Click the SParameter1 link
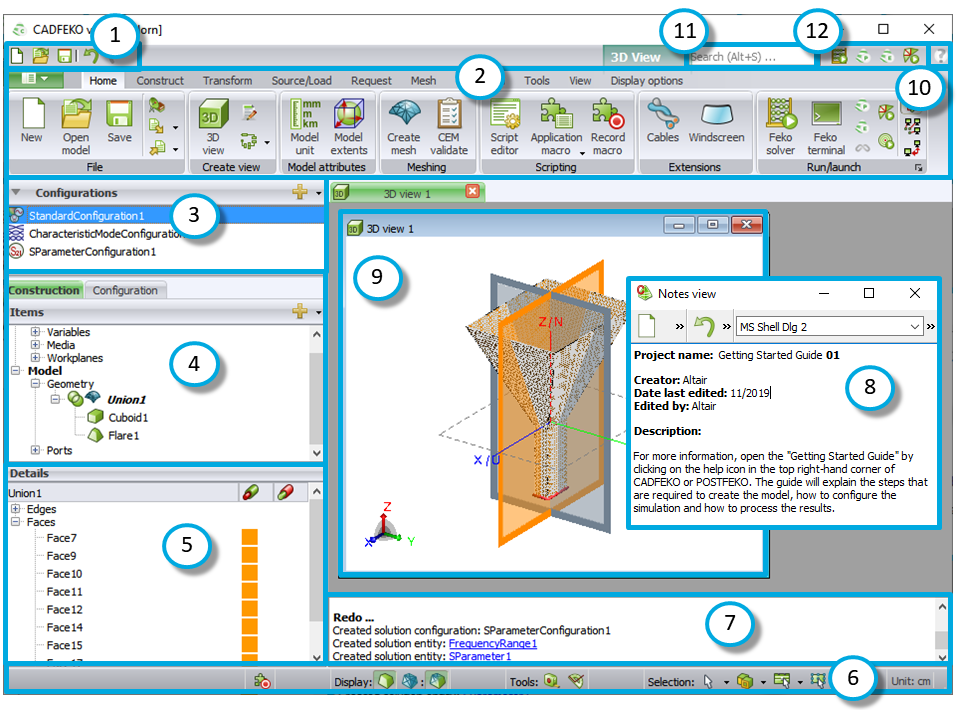This screenshot has height=710, width=958. [x=479, y=656]
